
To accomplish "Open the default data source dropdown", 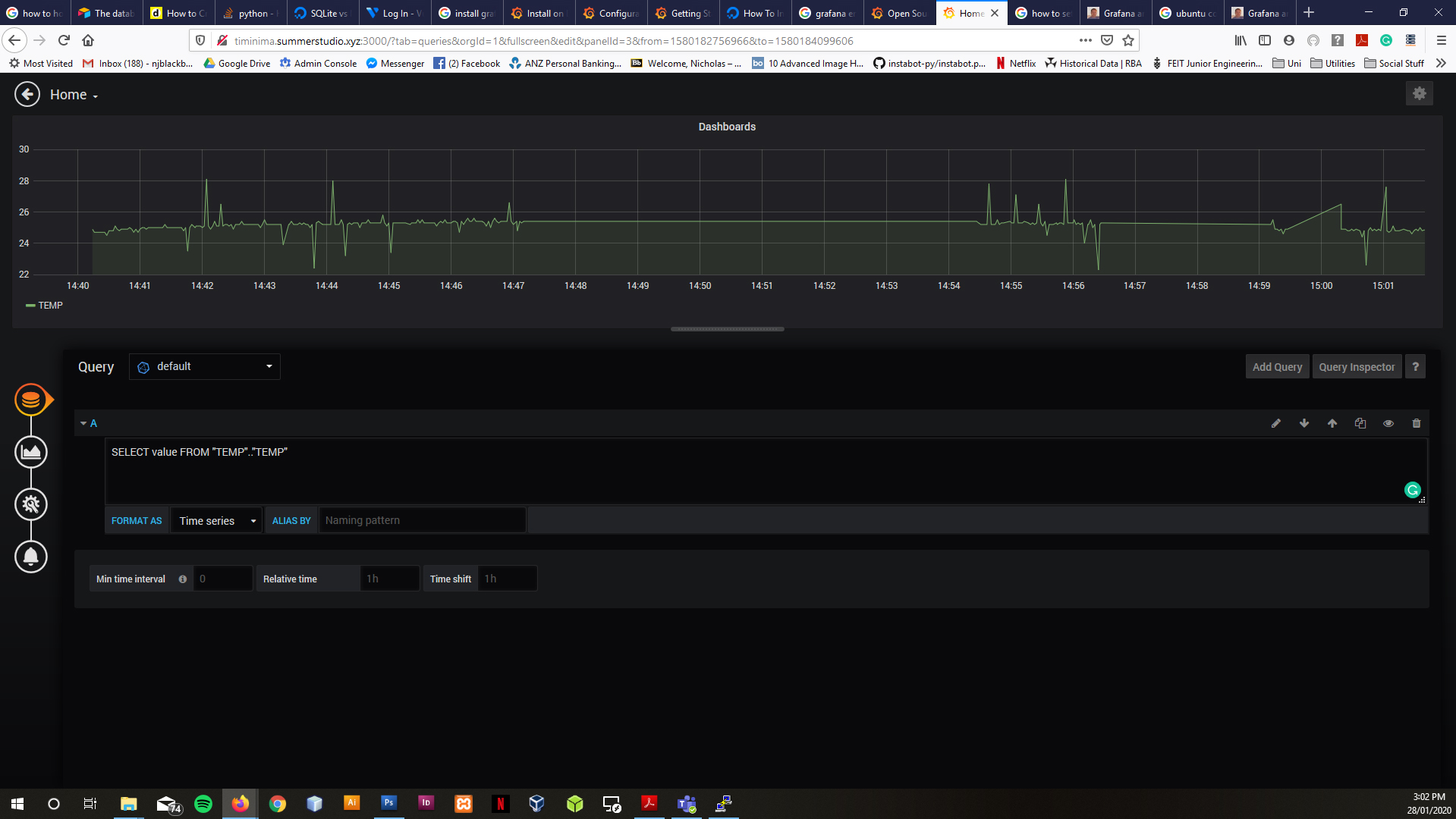I will tap(205, 367).
